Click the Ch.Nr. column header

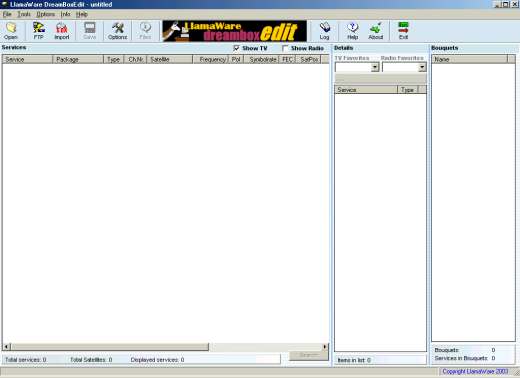pyautogui.click(x=135, y=59)
